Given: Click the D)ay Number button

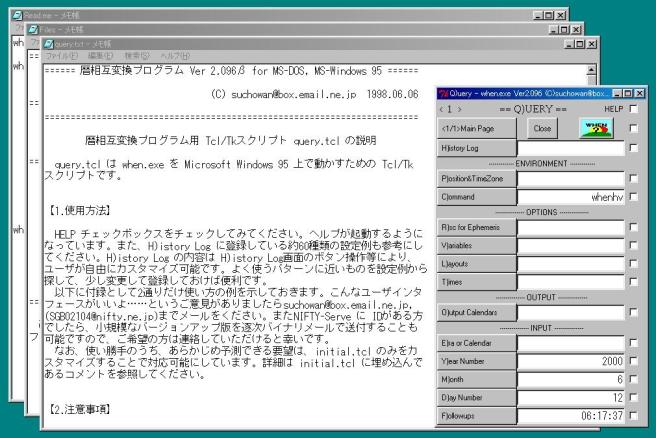Looking at the screenshot, I should [x=477, y=398].
